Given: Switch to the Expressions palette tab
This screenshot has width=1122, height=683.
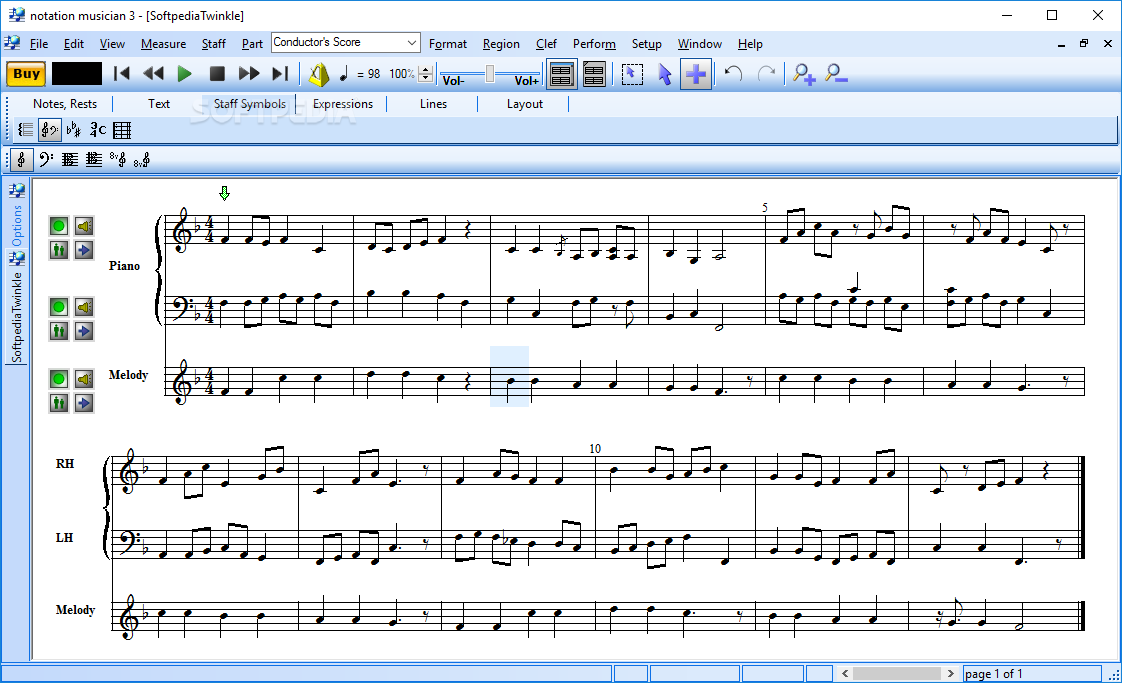Looking at the screenshot, I should click(343, 104).
